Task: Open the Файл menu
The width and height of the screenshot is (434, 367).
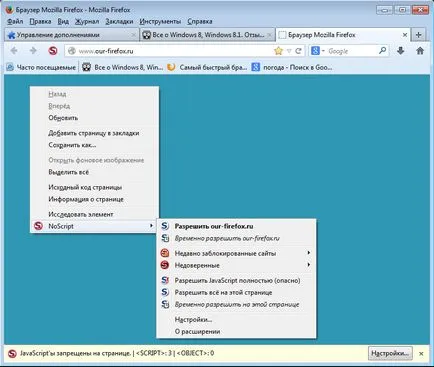Action: point(15,22)
